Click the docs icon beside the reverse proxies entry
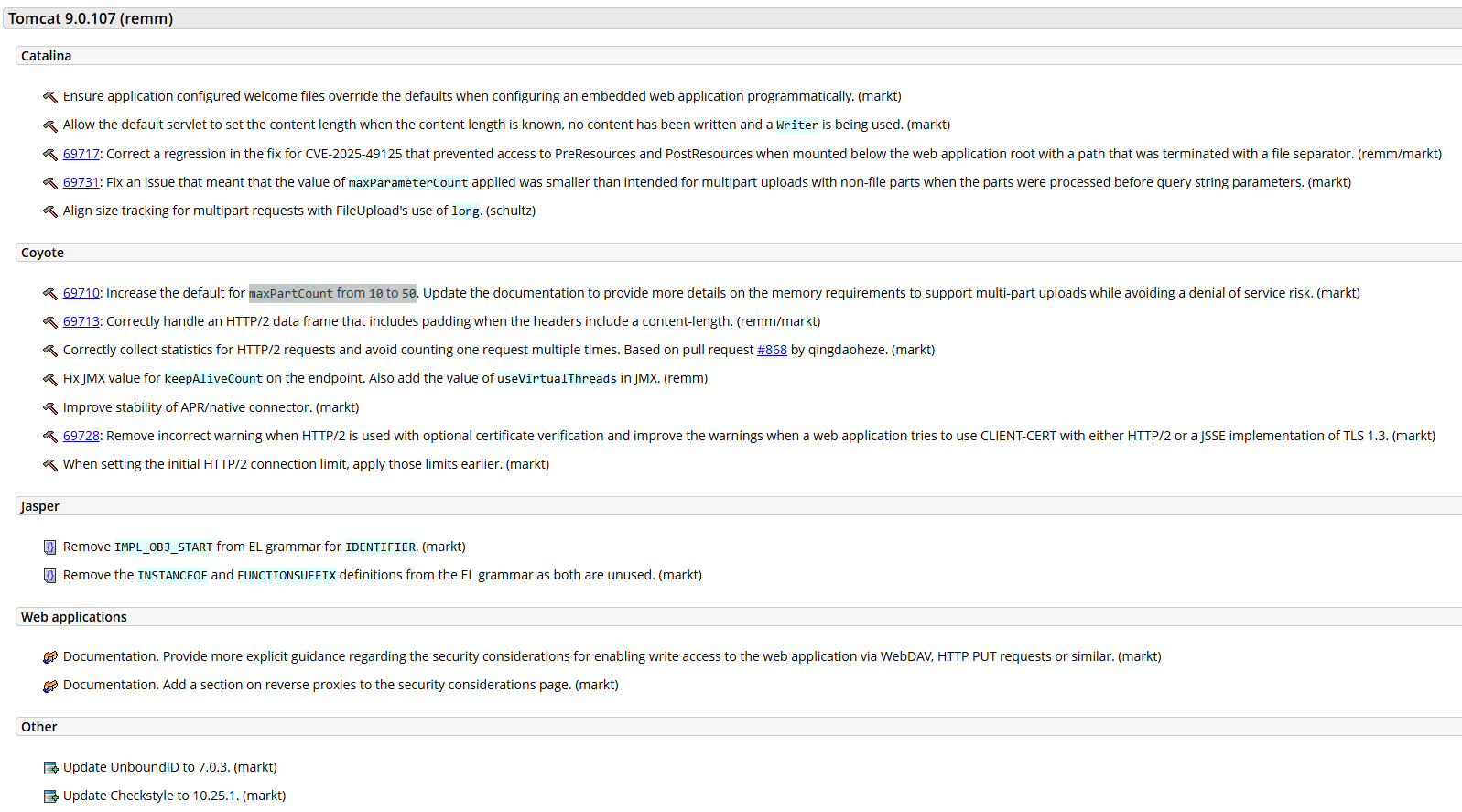 coord(50,686)
